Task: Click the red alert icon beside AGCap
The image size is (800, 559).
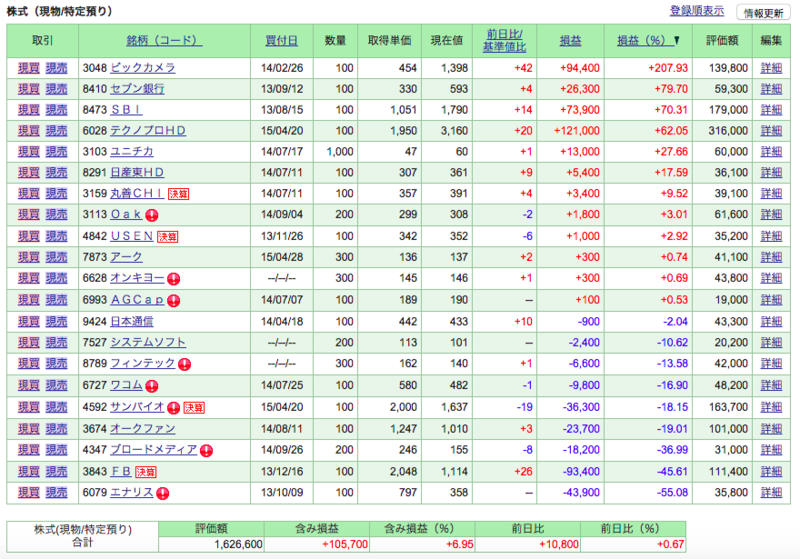Action: [173, 300]
